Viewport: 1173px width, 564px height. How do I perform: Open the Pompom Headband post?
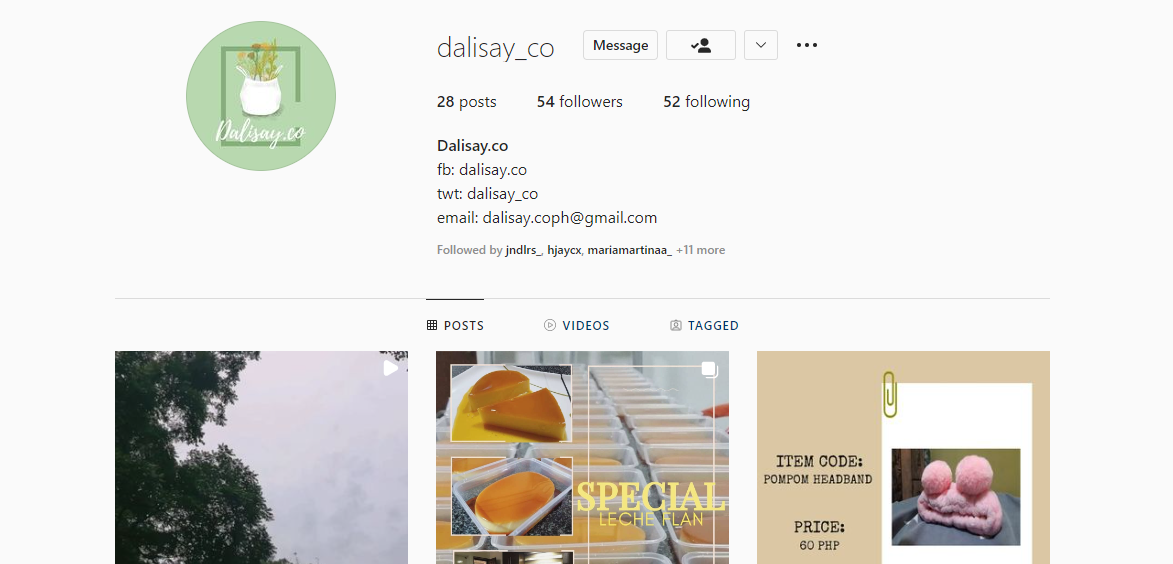point(903,457)
